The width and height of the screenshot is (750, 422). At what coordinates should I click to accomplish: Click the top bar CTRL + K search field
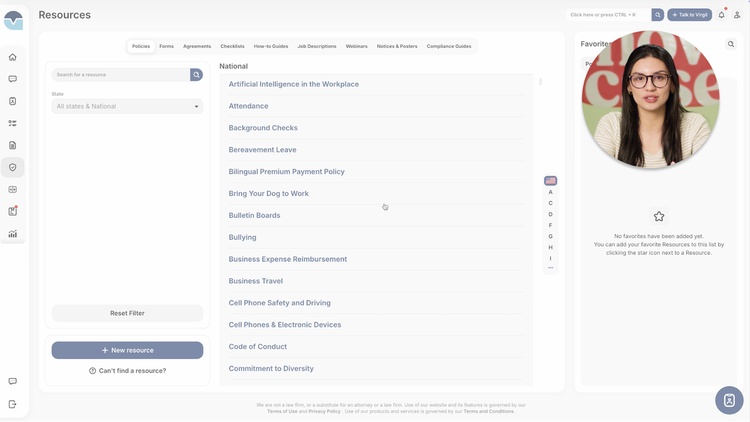tap(608, 15)
